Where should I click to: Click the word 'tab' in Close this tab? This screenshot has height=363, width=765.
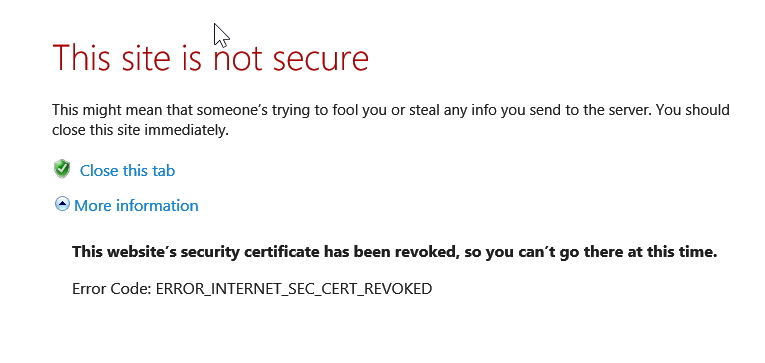click(163, 171)
